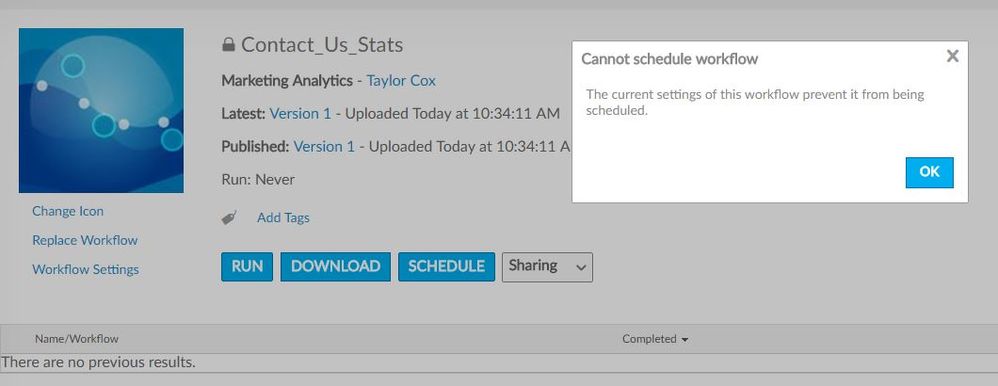Select the Change Icon link
The image size is (998, 386).
tap(67, 211)
